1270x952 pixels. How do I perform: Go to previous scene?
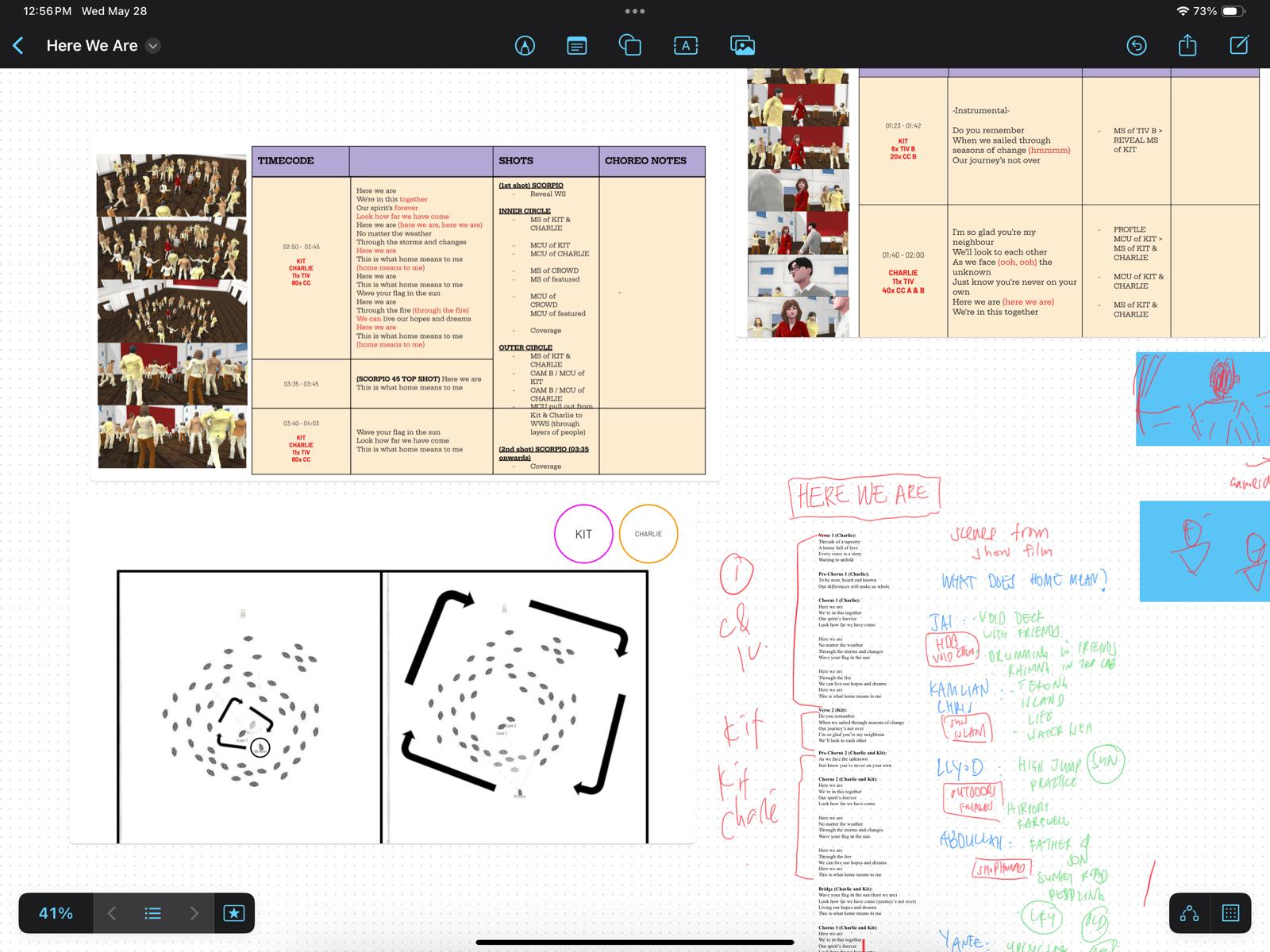[x=112, y=913]
